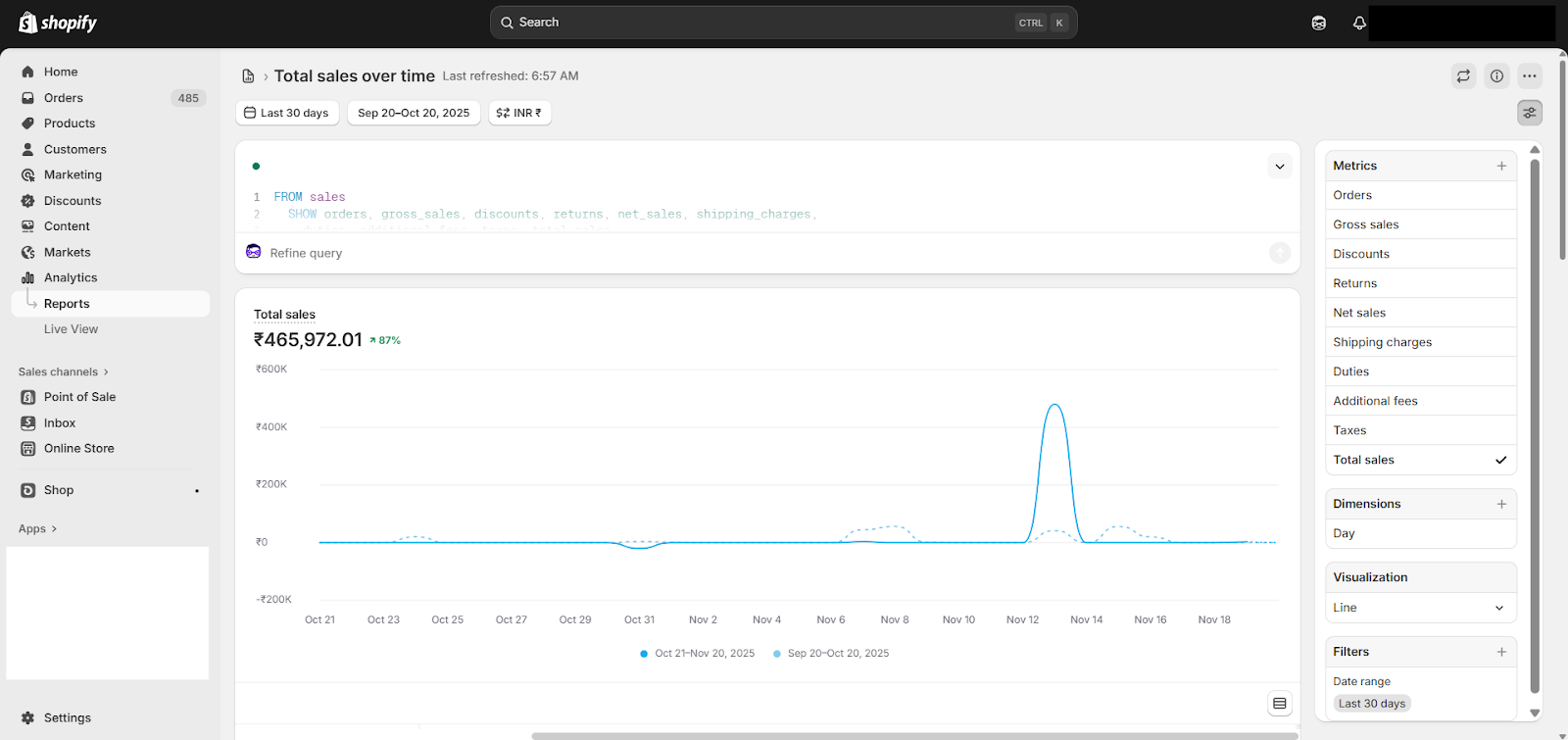Click the info circle icon button
1568x740 pixels.
(1496, 75)
